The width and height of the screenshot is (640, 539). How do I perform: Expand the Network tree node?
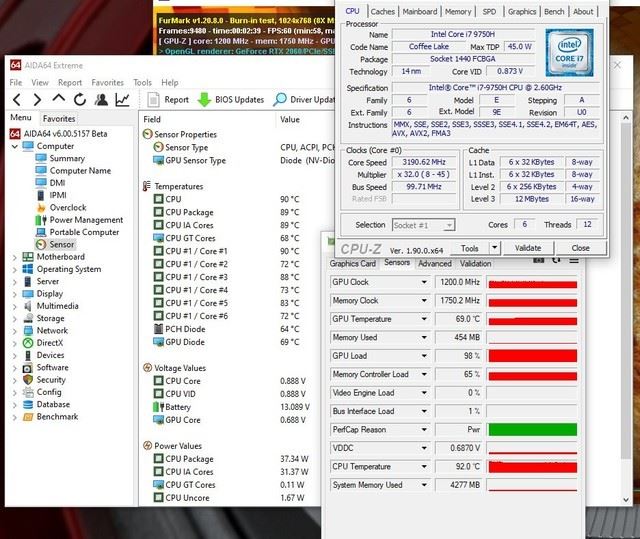click(x=15, y=331)
